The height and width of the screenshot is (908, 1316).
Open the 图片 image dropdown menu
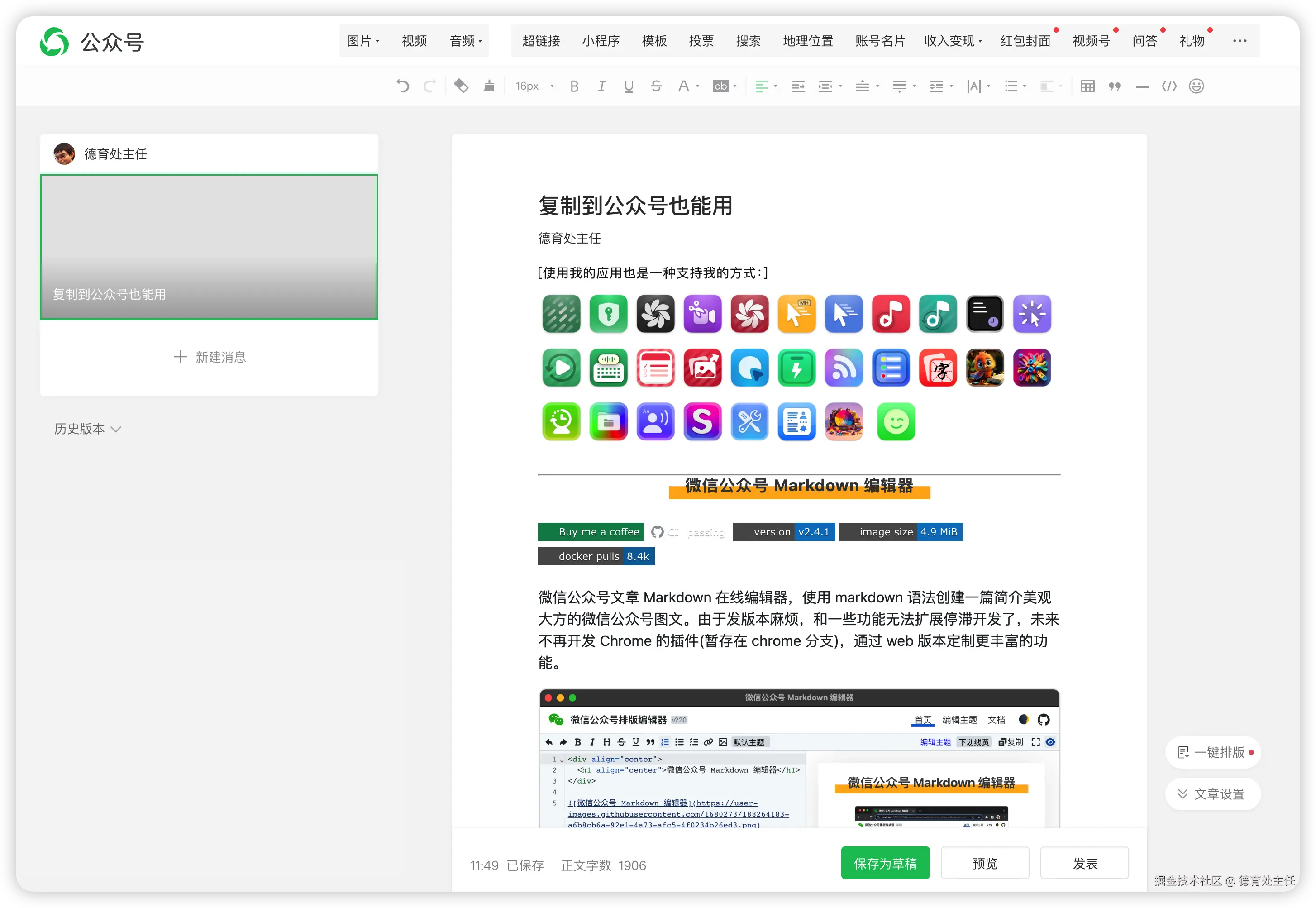click(362, 41)
